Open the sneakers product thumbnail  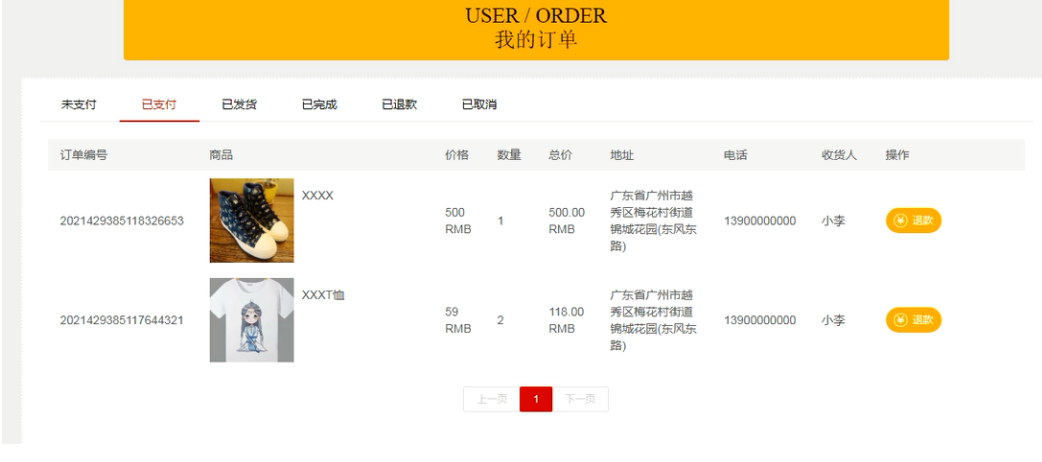pyautogui.click(x=252, y=220)
